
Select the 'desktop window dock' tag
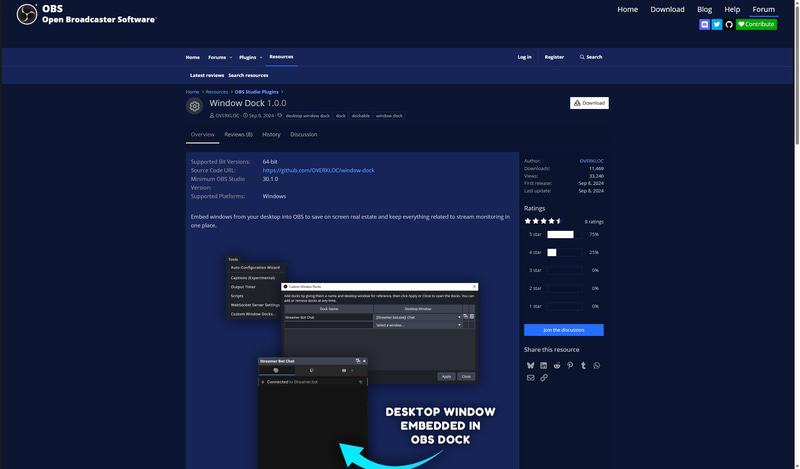(x=308, y=116)
